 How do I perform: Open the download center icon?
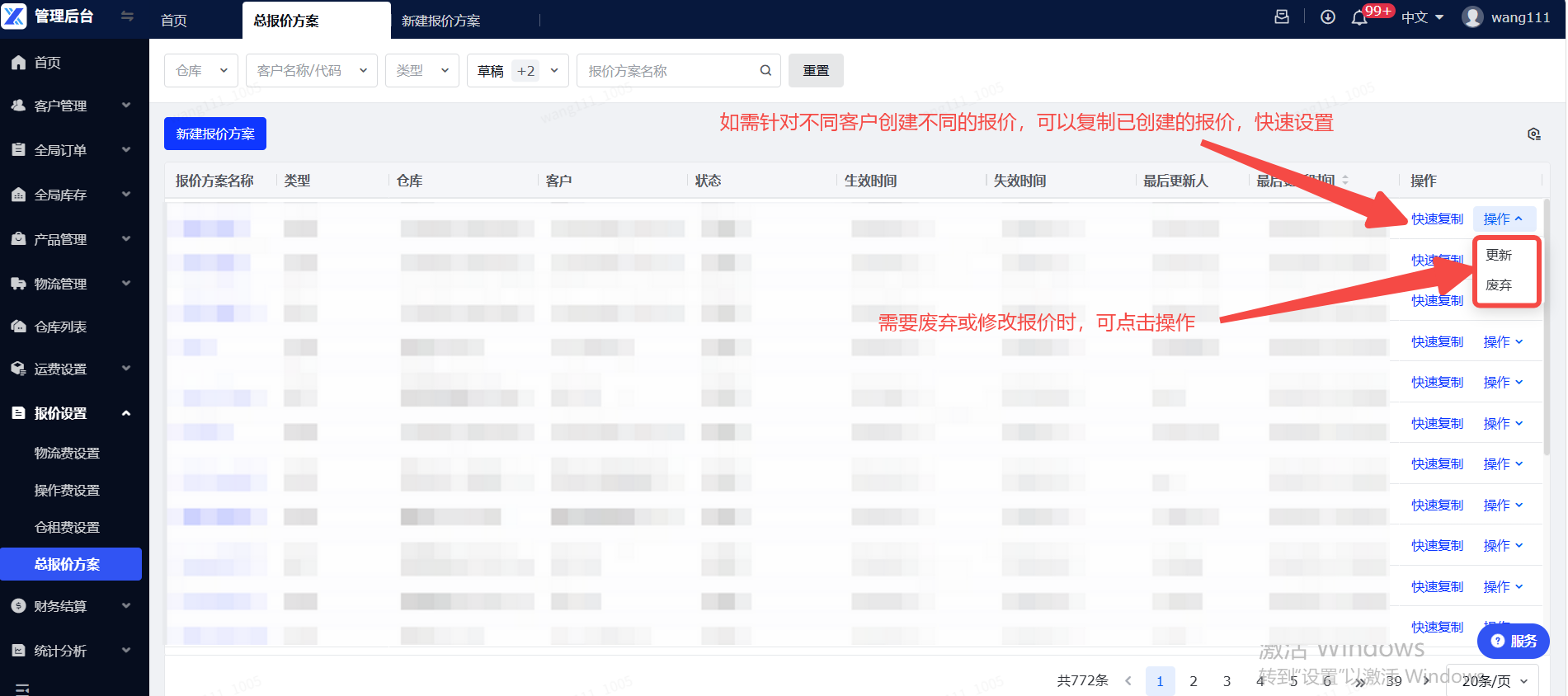pos(1328,16)
